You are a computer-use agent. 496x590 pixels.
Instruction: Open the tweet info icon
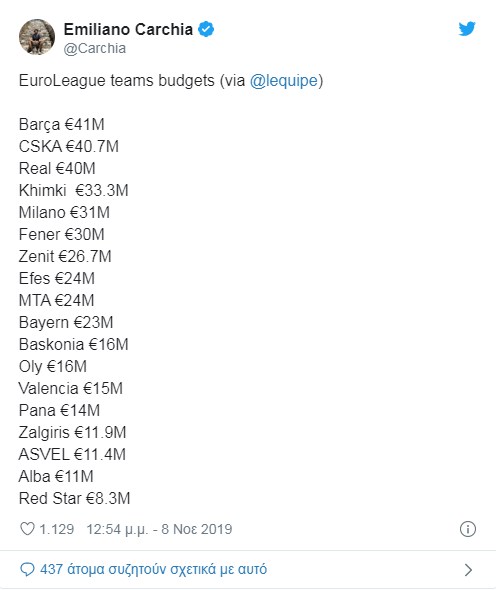(x=468, y=529)
